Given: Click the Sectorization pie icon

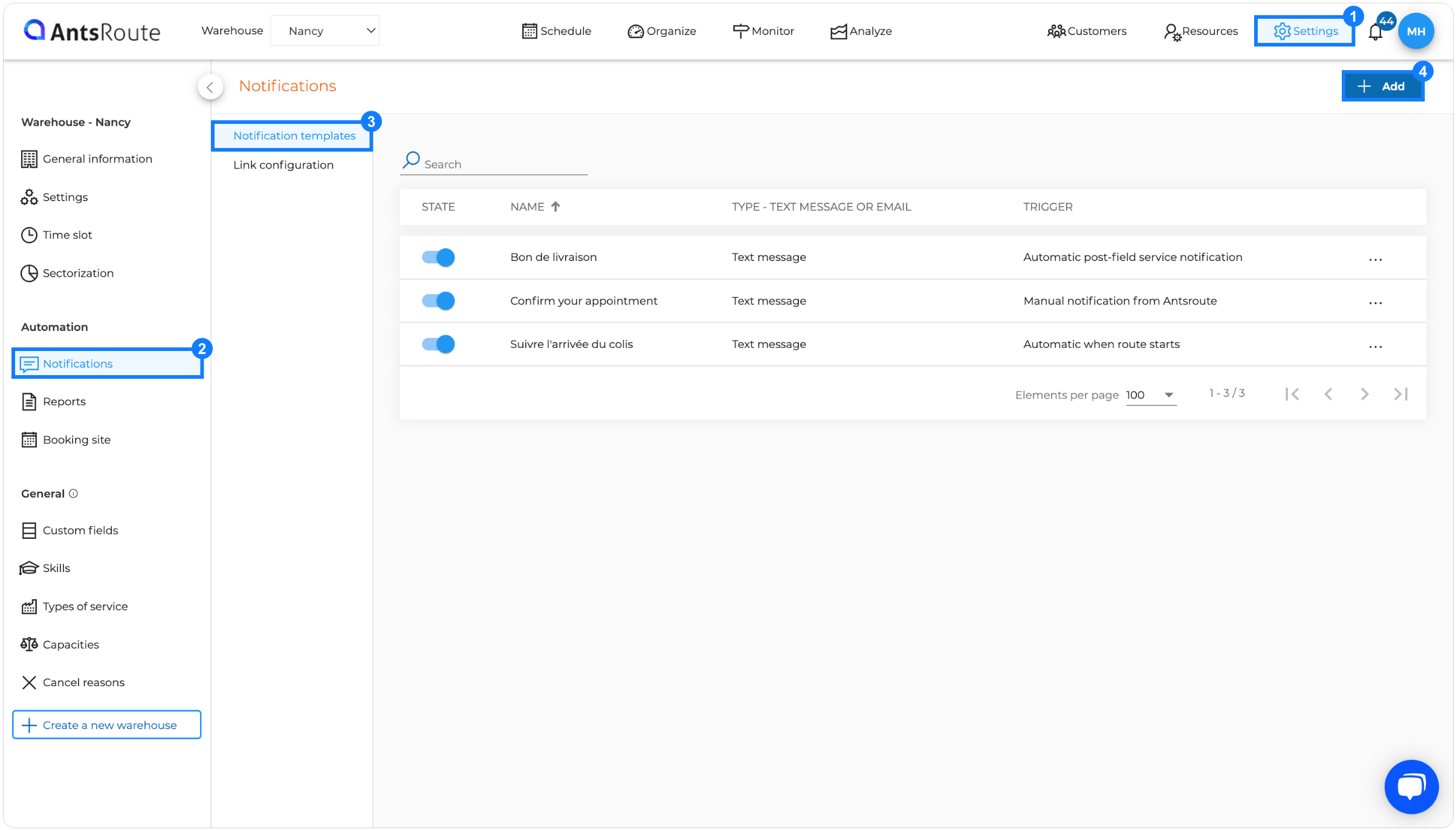Looking at the screenshot, I should 29,273.
